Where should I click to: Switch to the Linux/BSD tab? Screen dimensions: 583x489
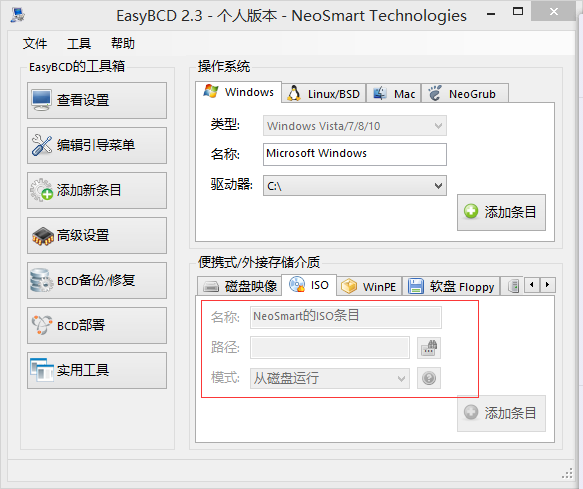click(324, 93)
